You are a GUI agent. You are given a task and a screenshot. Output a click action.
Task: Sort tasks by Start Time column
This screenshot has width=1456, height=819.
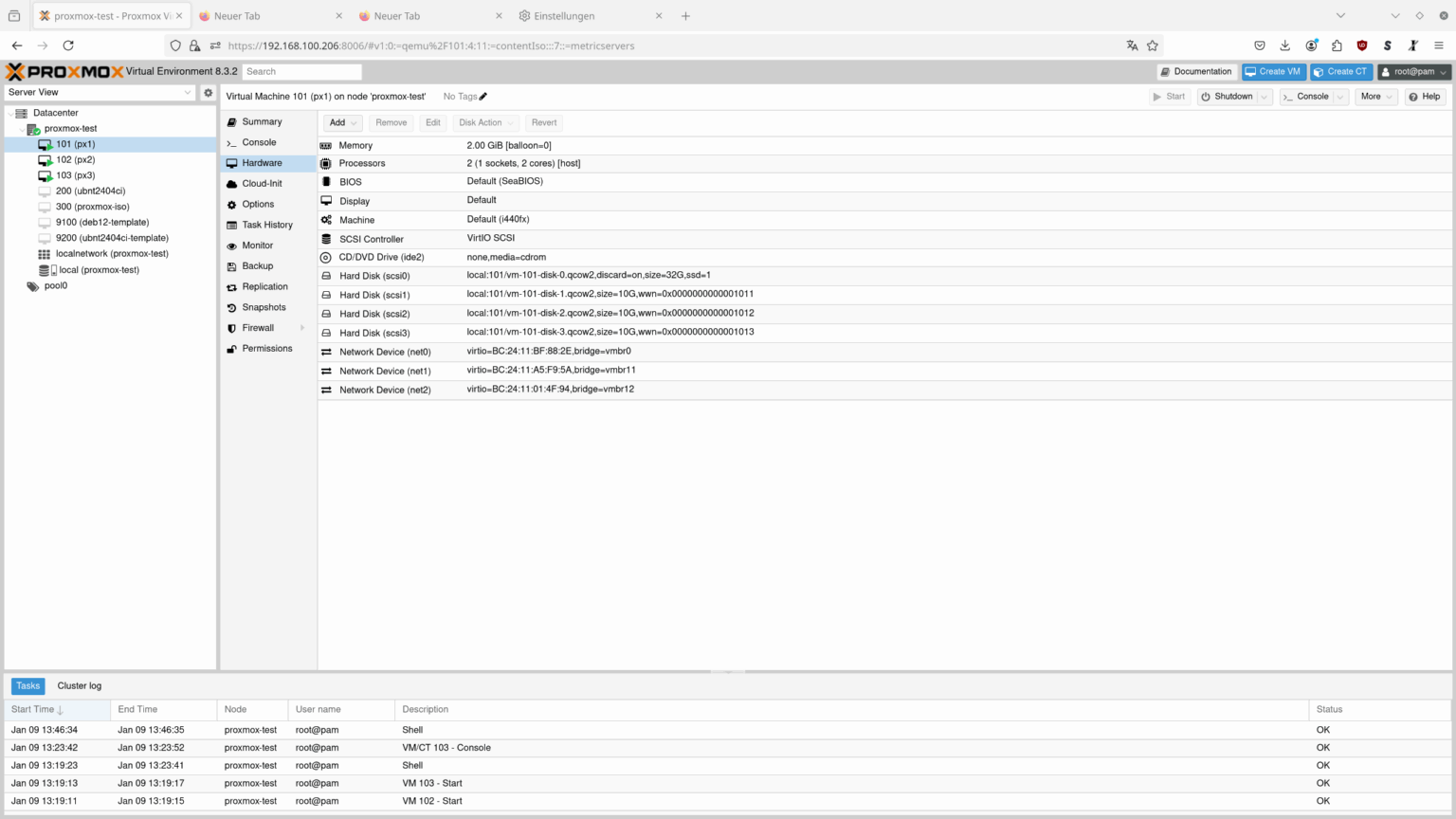pyautogui.click(x=57, y=710)
